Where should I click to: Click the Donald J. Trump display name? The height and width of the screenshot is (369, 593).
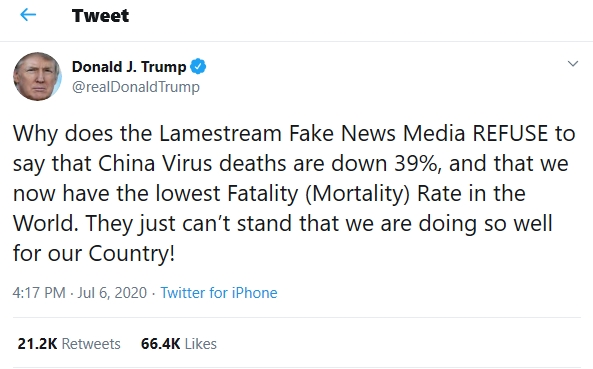[129, 67]
